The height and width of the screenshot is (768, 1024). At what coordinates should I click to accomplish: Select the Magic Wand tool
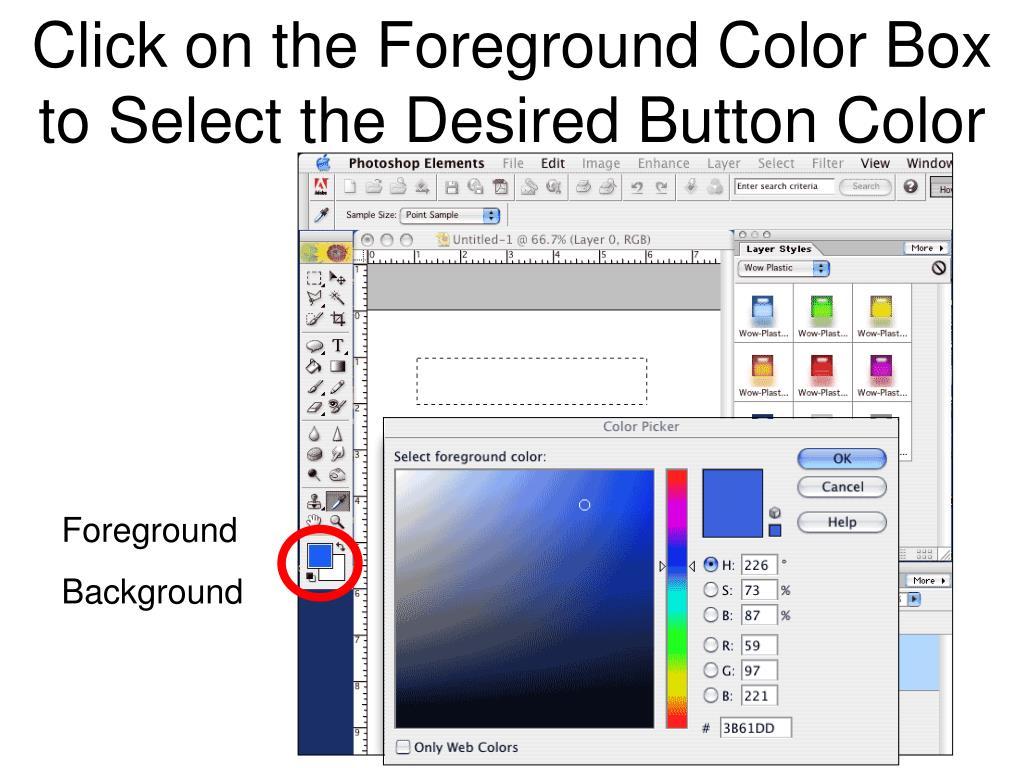click(338, 298)
